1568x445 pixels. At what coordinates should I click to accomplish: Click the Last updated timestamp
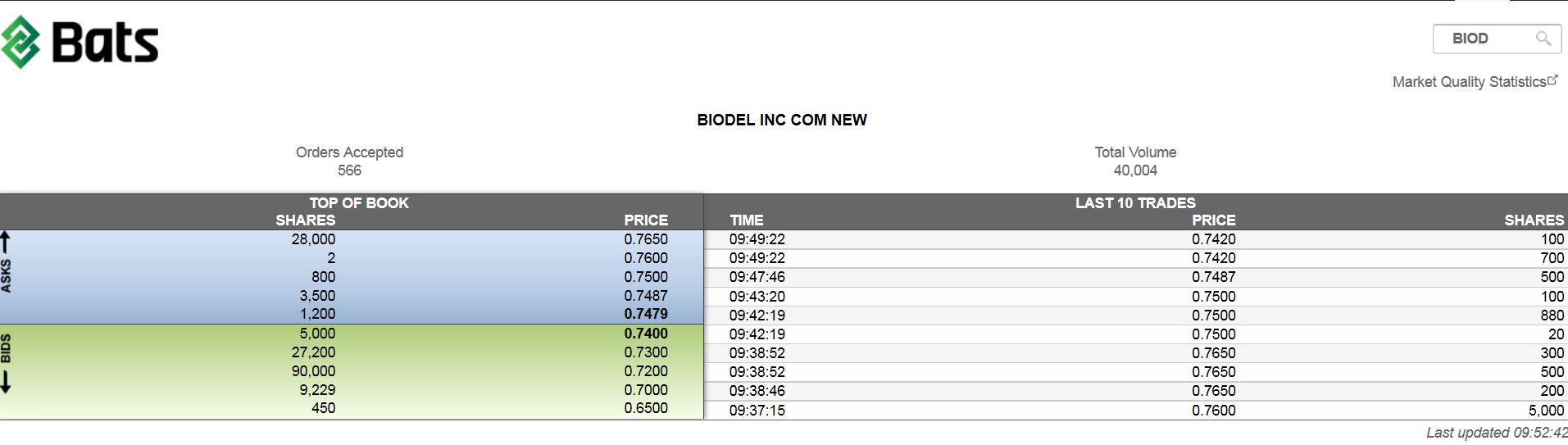(1496, 433)
